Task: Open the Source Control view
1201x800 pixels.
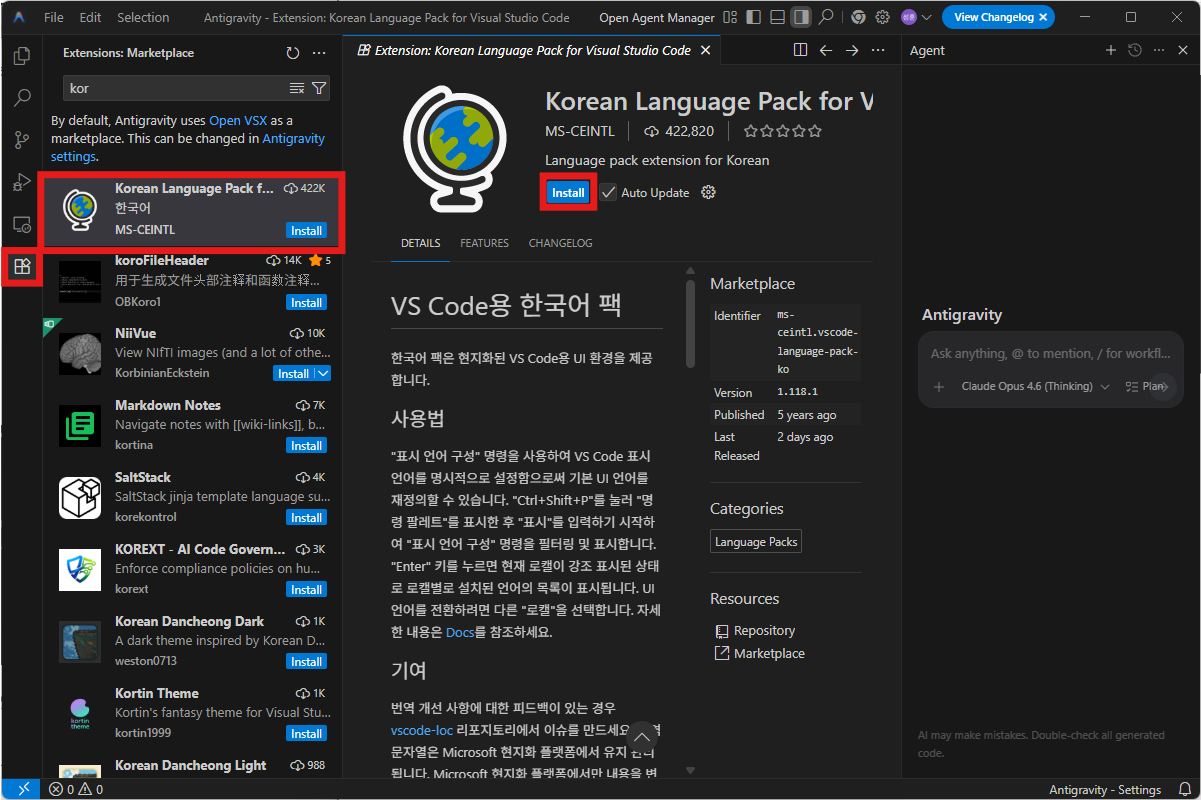Action: (21, 140)
